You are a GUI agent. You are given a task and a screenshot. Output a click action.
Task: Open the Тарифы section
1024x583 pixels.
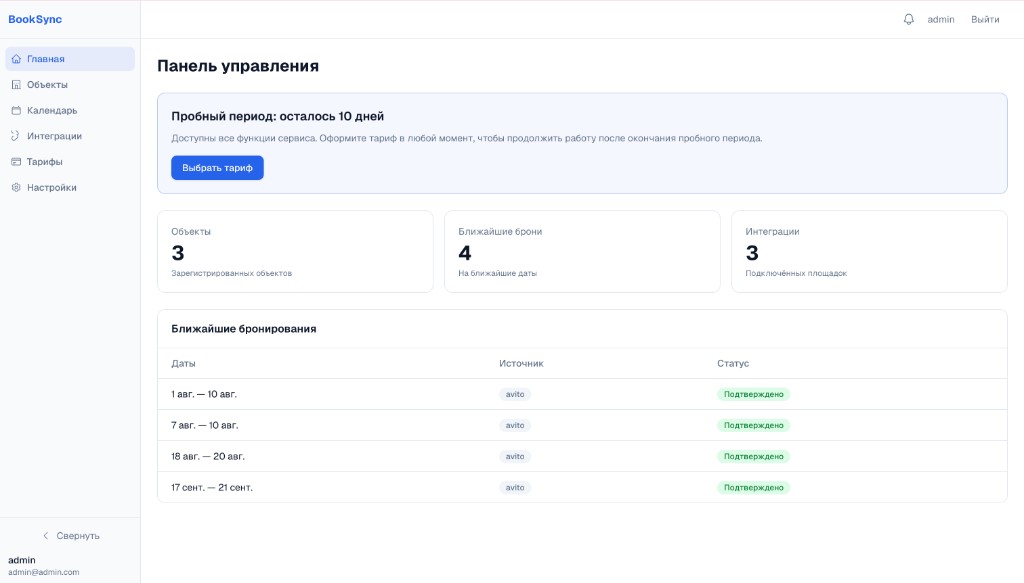[x=70, y=162]
